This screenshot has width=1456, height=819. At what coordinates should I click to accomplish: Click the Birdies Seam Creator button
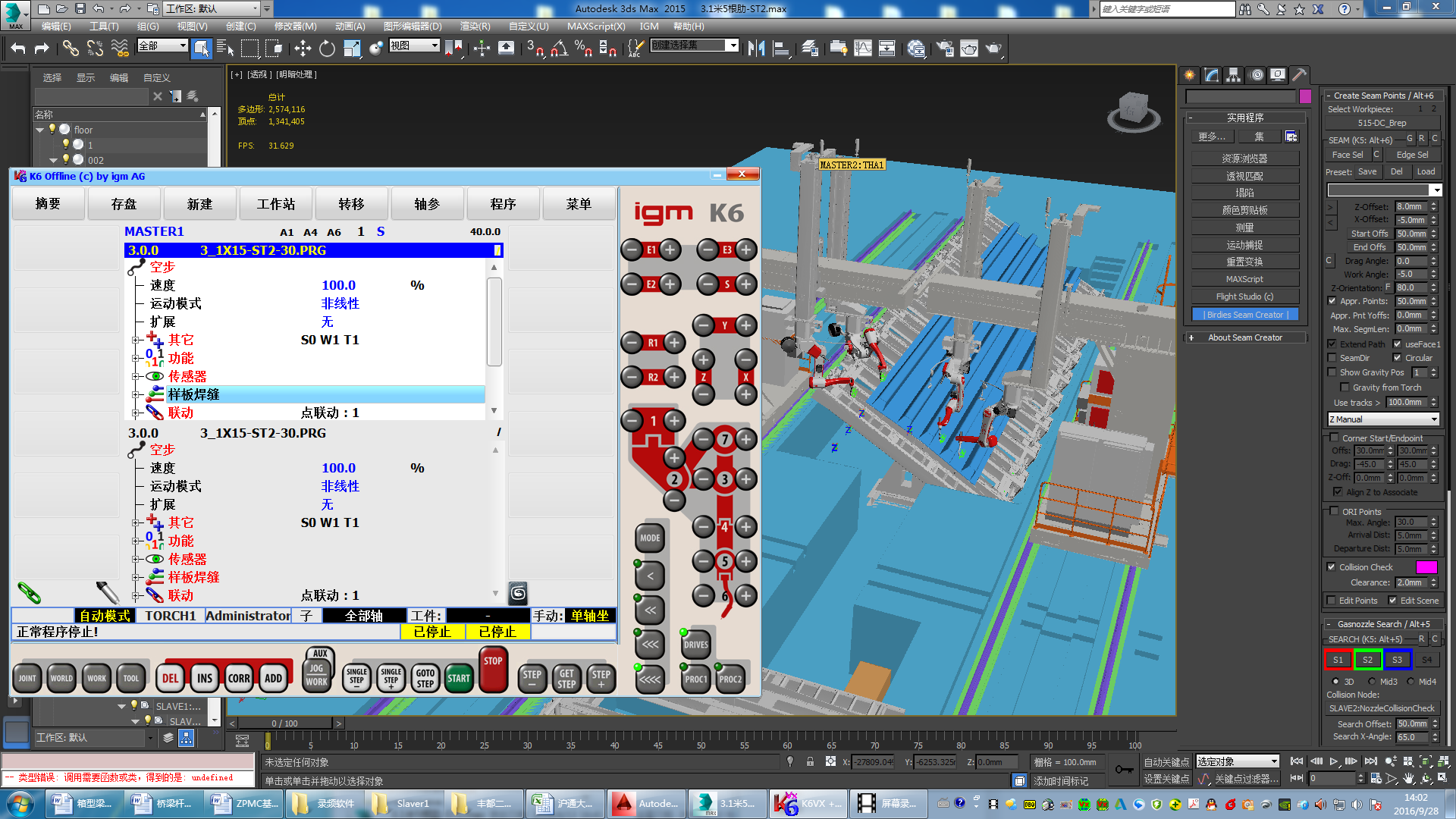click(1244, 315)
